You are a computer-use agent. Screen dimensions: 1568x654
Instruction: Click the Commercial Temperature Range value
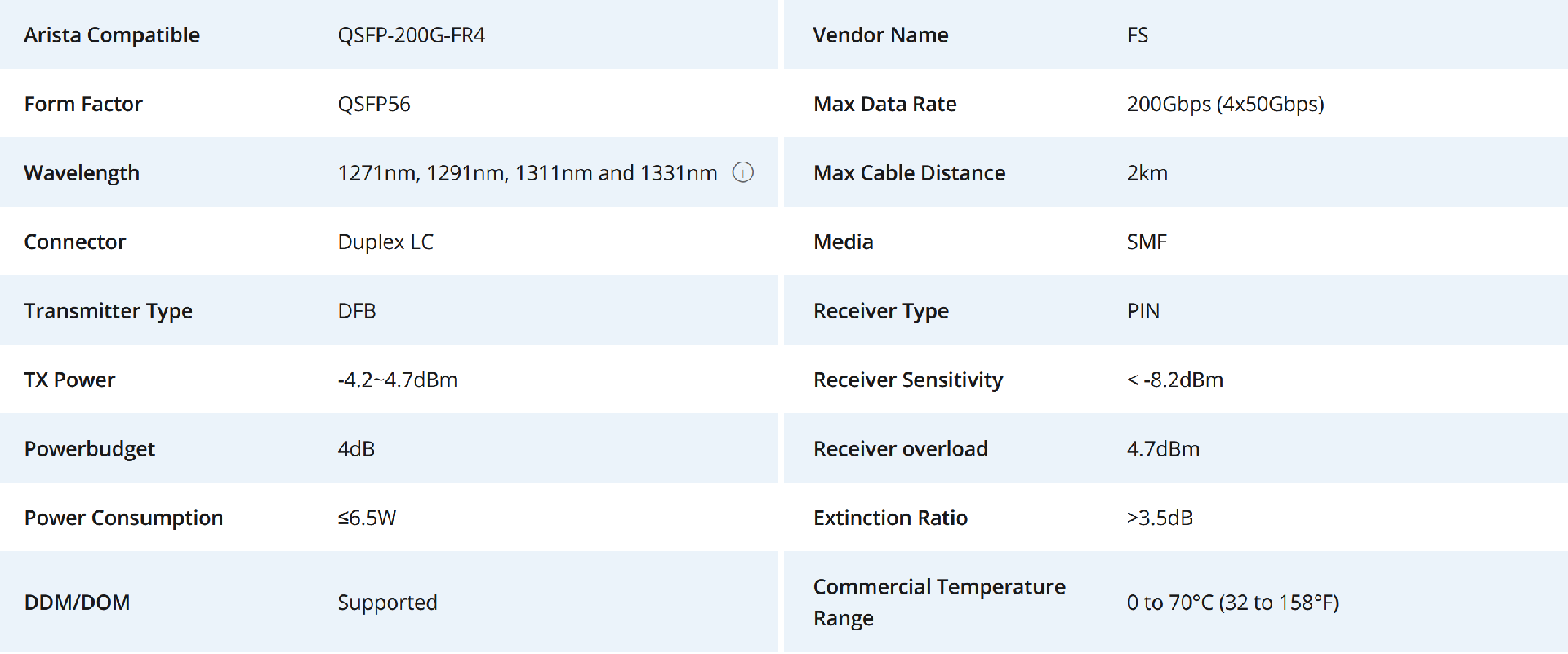pyautogui.click(x=1232, y=603)
